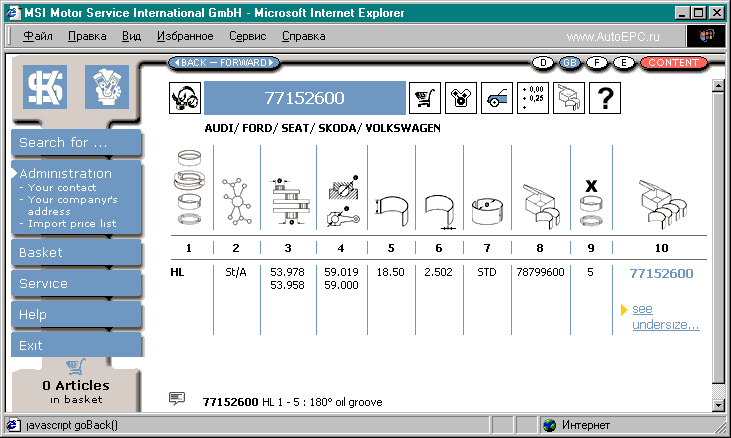Click the 18.50 width value
This screenshot has height=438, width=731.
(391, 272)
